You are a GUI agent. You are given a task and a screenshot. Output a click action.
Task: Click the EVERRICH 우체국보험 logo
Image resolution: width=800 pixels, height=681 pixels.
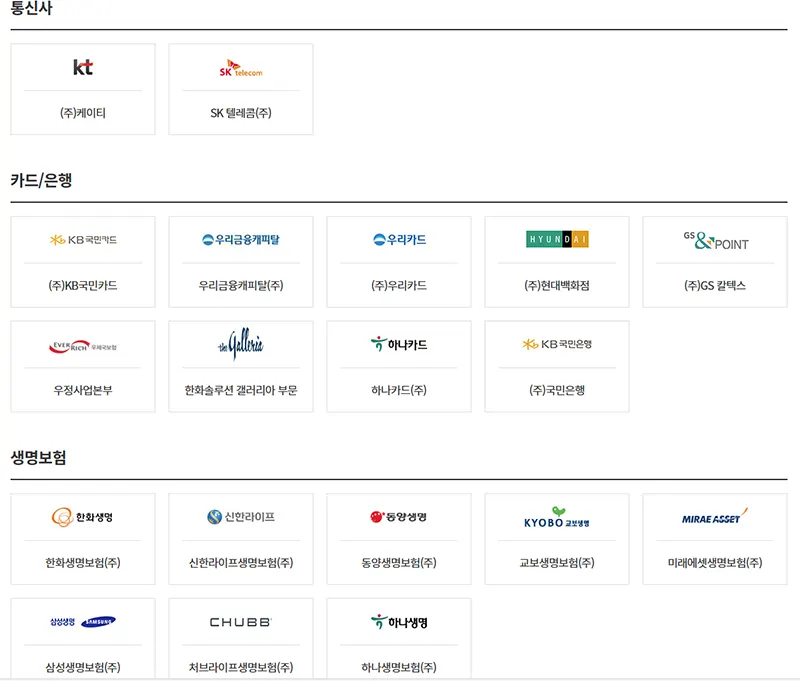click(83, 346)
